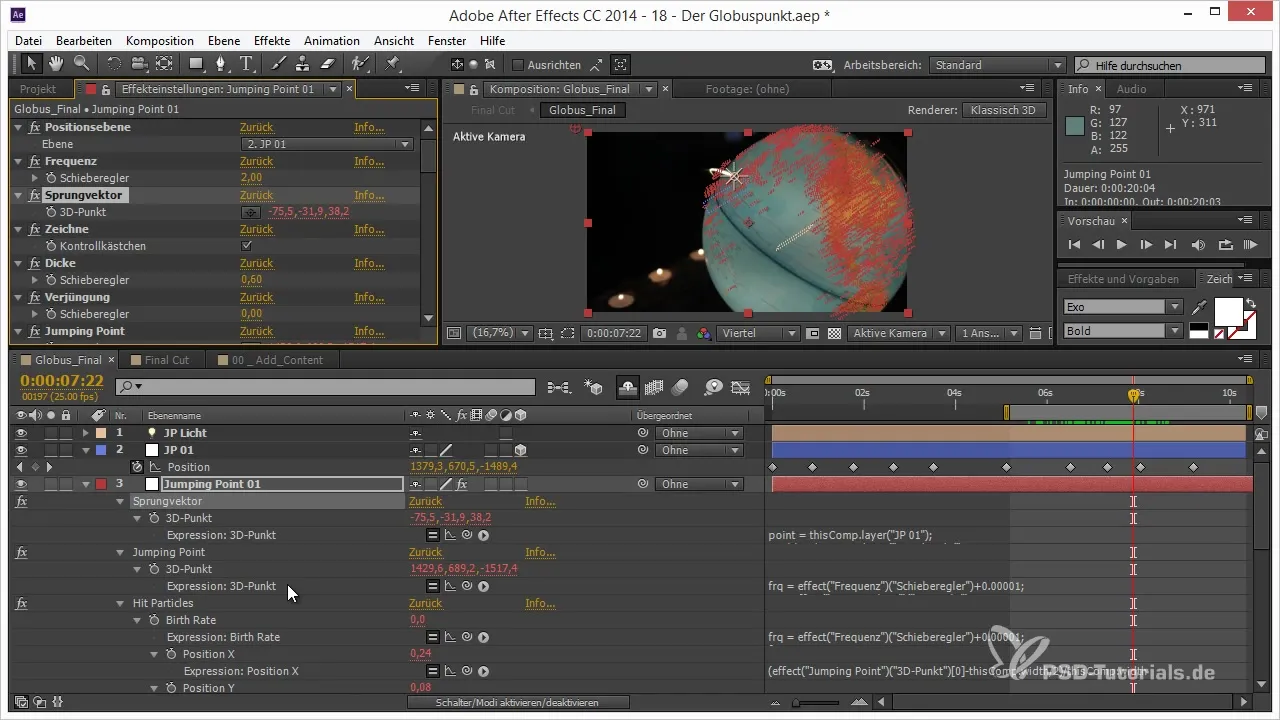
Task: Click the red label color of Jumping Point 01
Action: pyautogui.click(x=101, y=484)
